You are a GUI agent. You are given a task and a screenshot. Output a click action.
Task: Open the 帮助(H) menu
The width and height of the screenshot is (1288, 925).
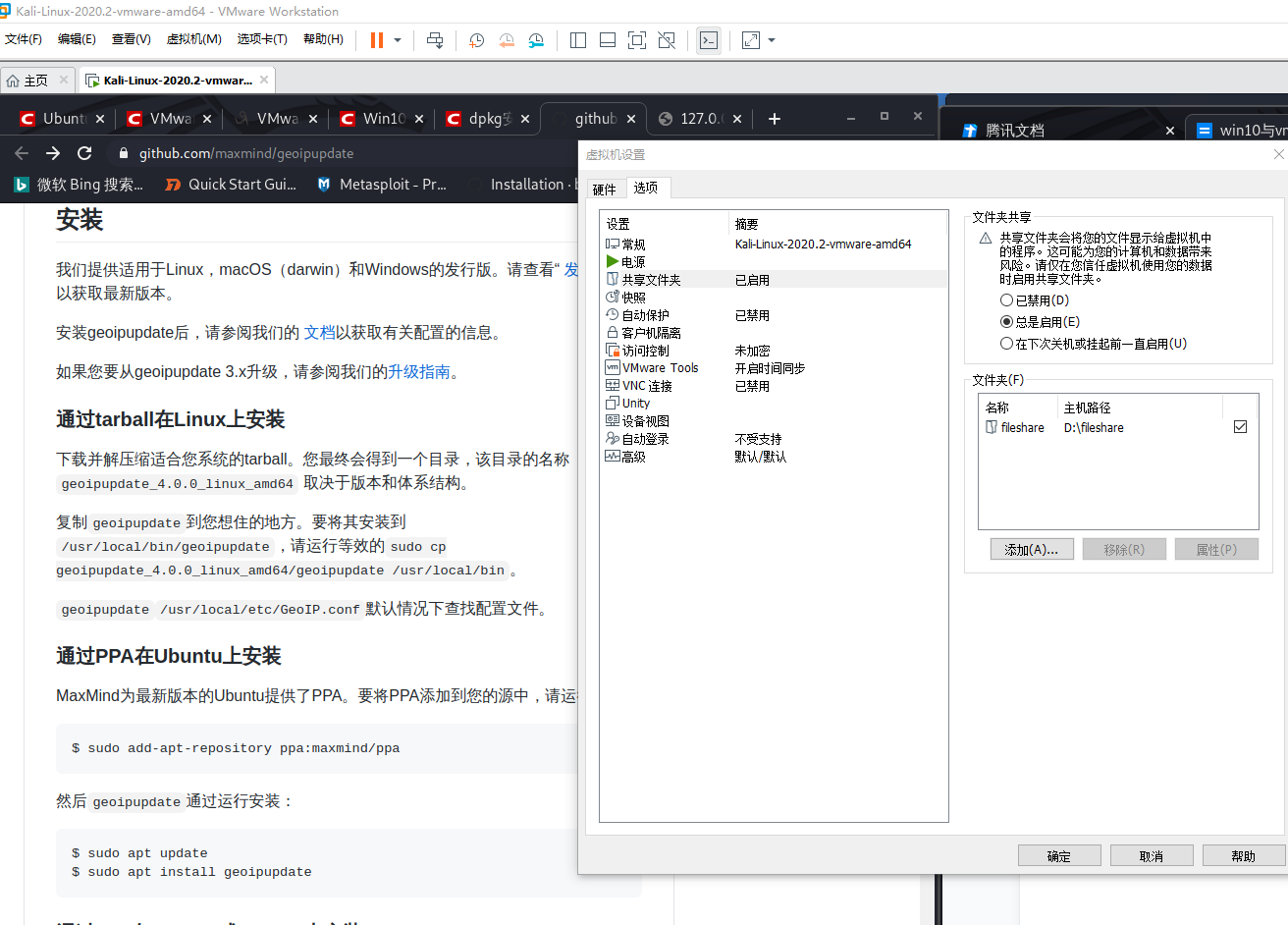[x=323, y=39]
